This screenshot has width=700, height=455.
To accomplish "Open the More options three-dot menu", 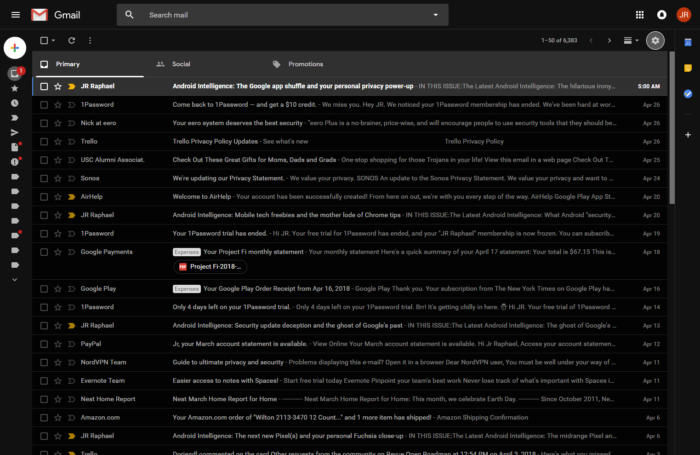I will pyautogui.click(x=90, y=41).
